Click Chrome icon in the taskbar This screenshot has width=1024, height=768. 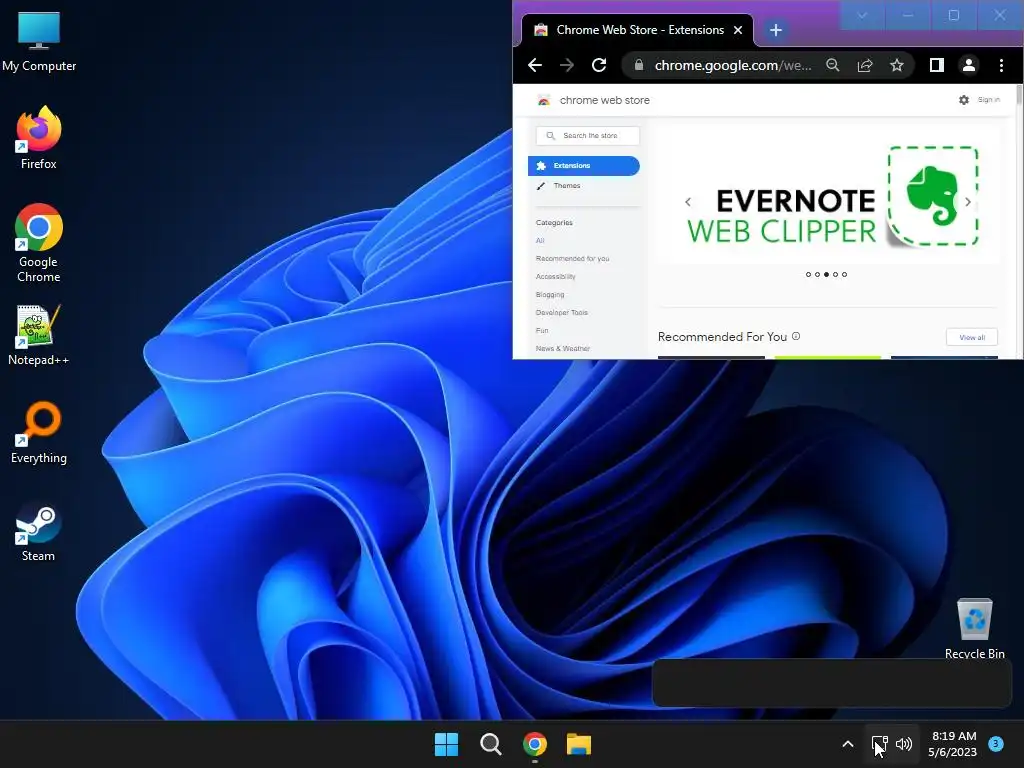pos(535,744)
